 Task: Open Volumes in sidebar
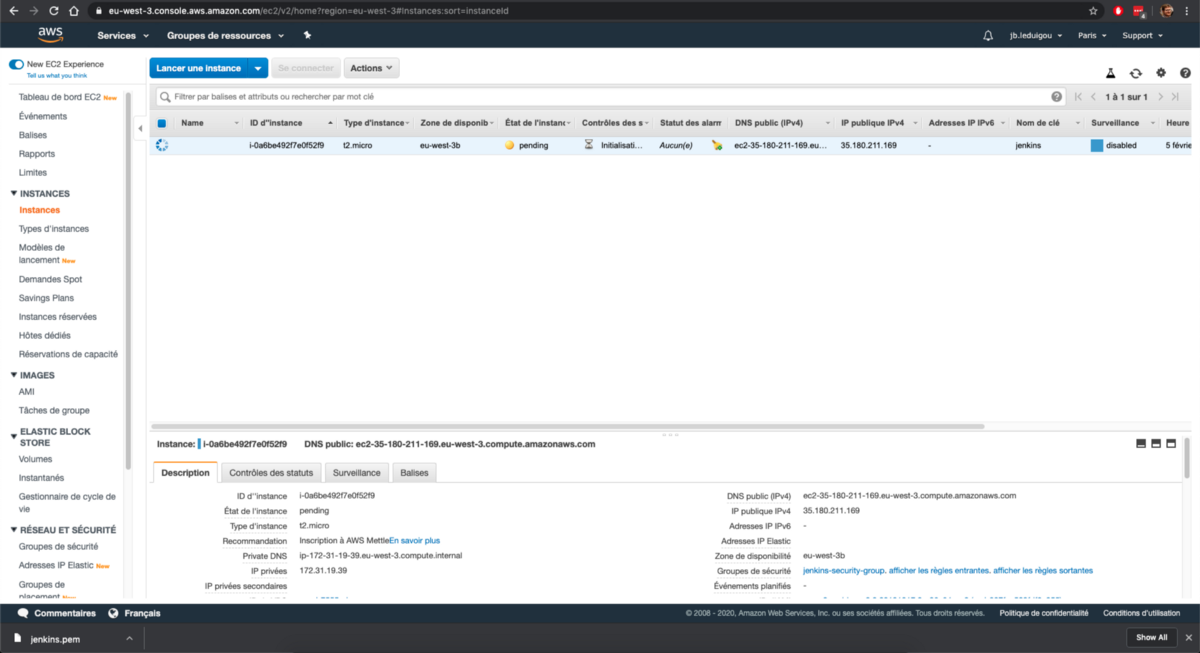[35, 459]
